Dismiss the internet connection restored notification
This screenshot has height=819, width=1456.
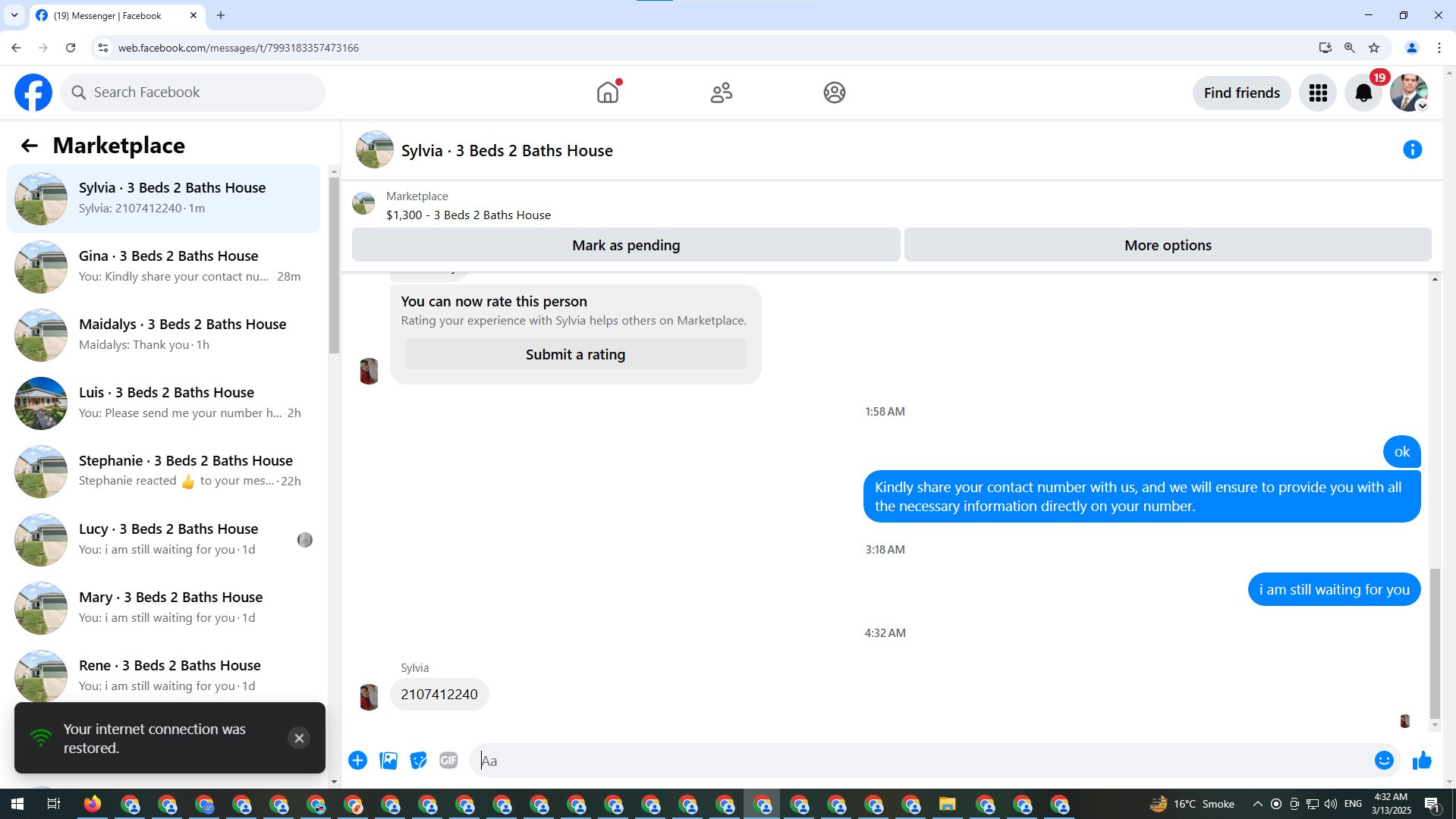coord(299,738)
